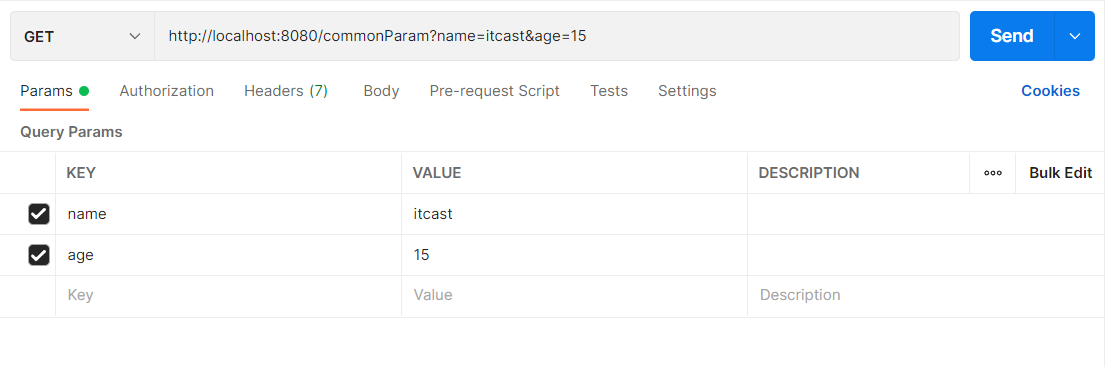This screenshot has width=1106, height=367.
Task: Click the empty Description placeholder field
Action: 926,295
